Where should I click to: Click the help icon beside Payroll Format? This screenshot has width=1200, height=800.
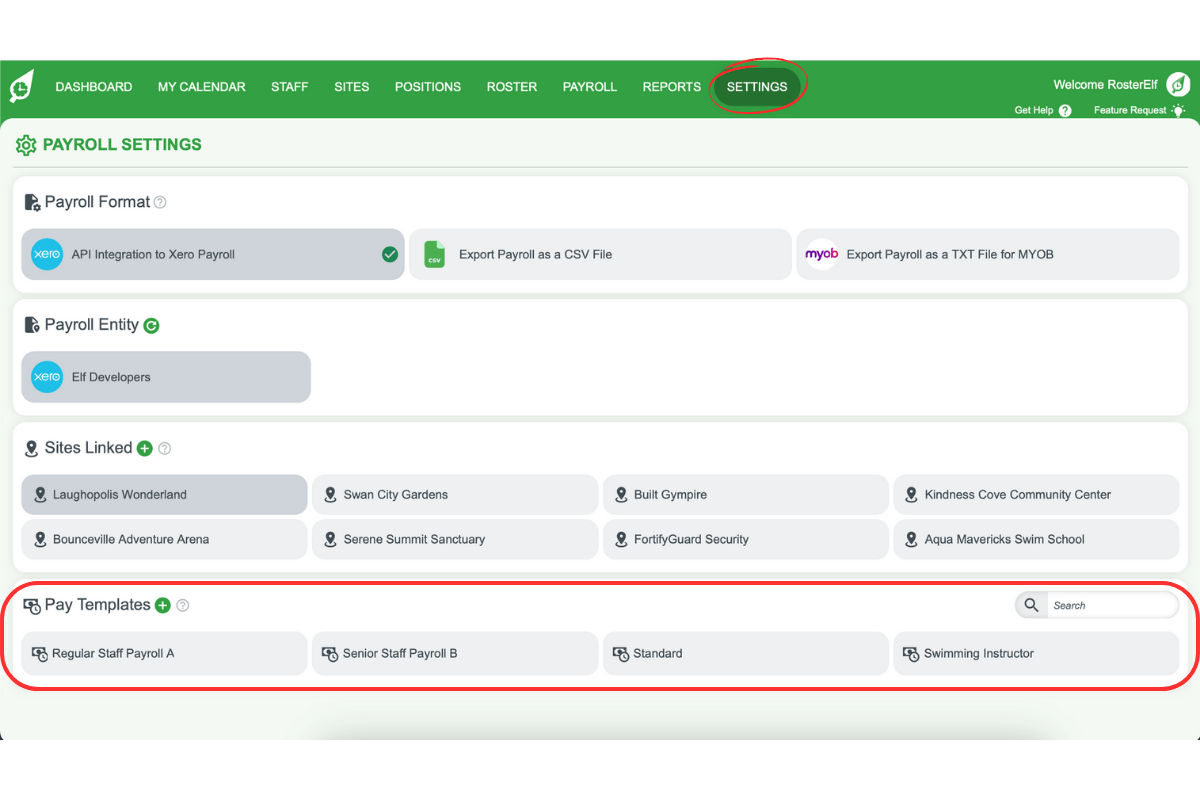(x=161, y=202)
